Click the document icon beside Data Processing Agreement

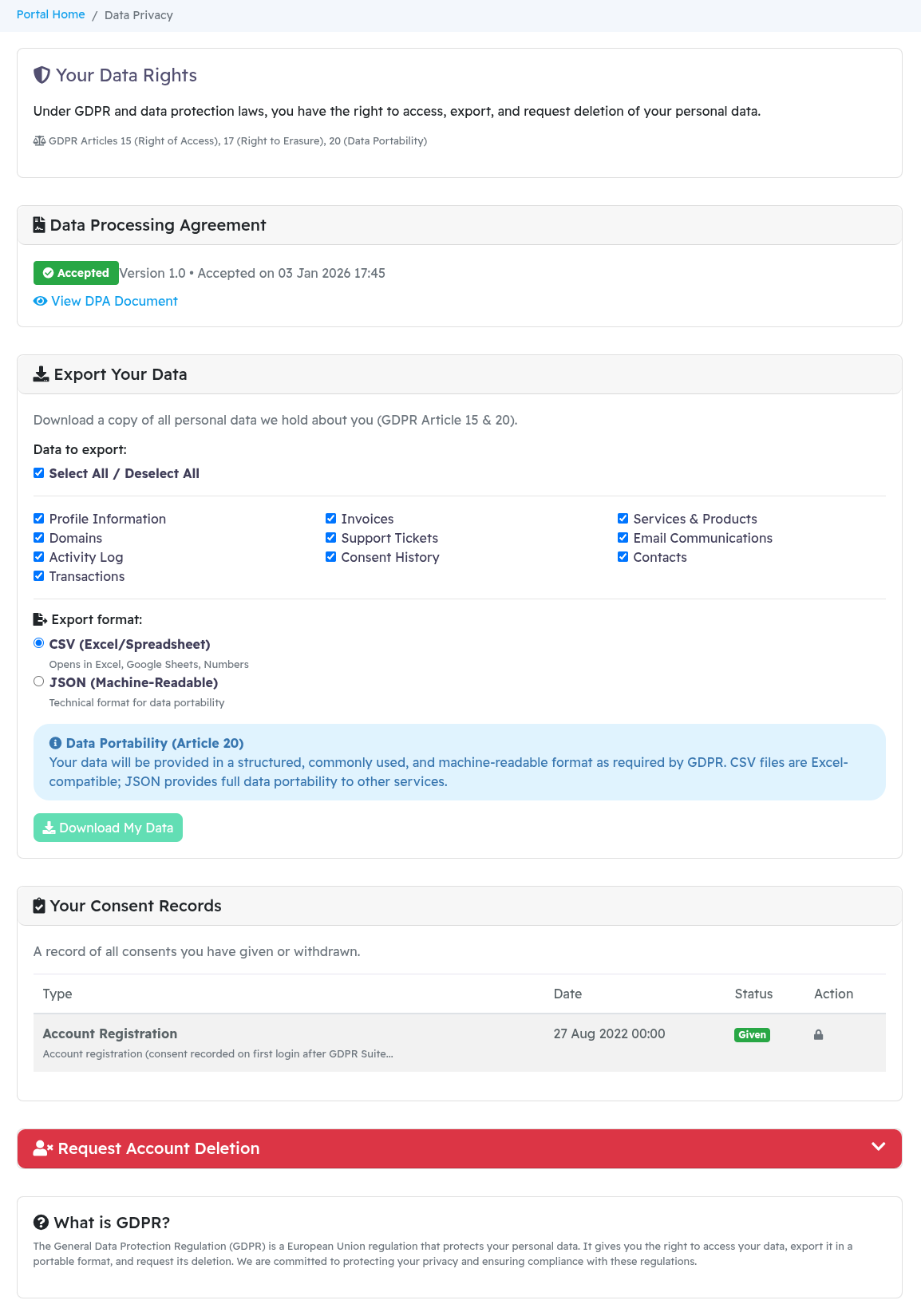[x=39, y=225]
